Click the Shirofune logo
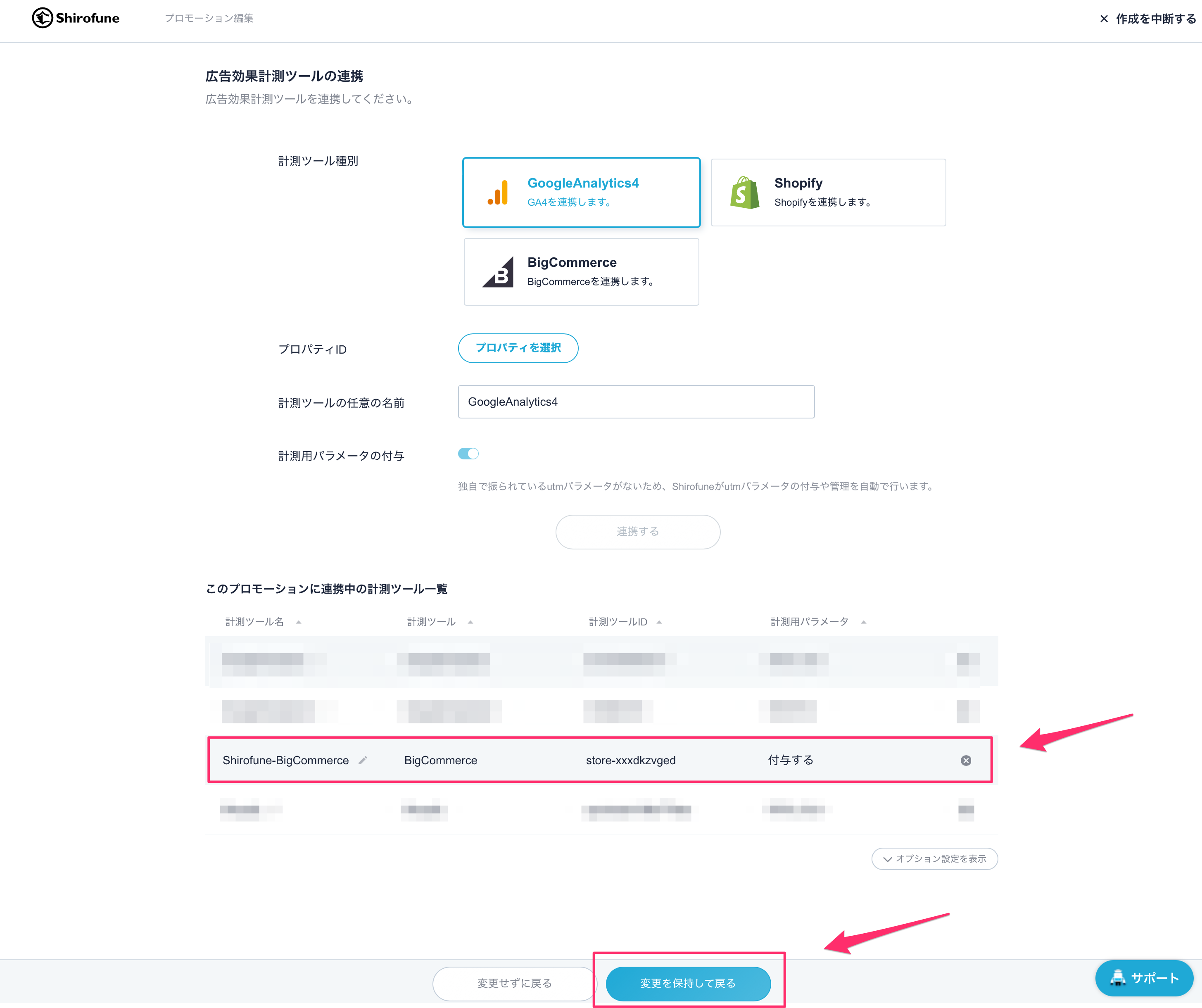The height and width of the screenshot is (1008, 1202). [76, 18]
